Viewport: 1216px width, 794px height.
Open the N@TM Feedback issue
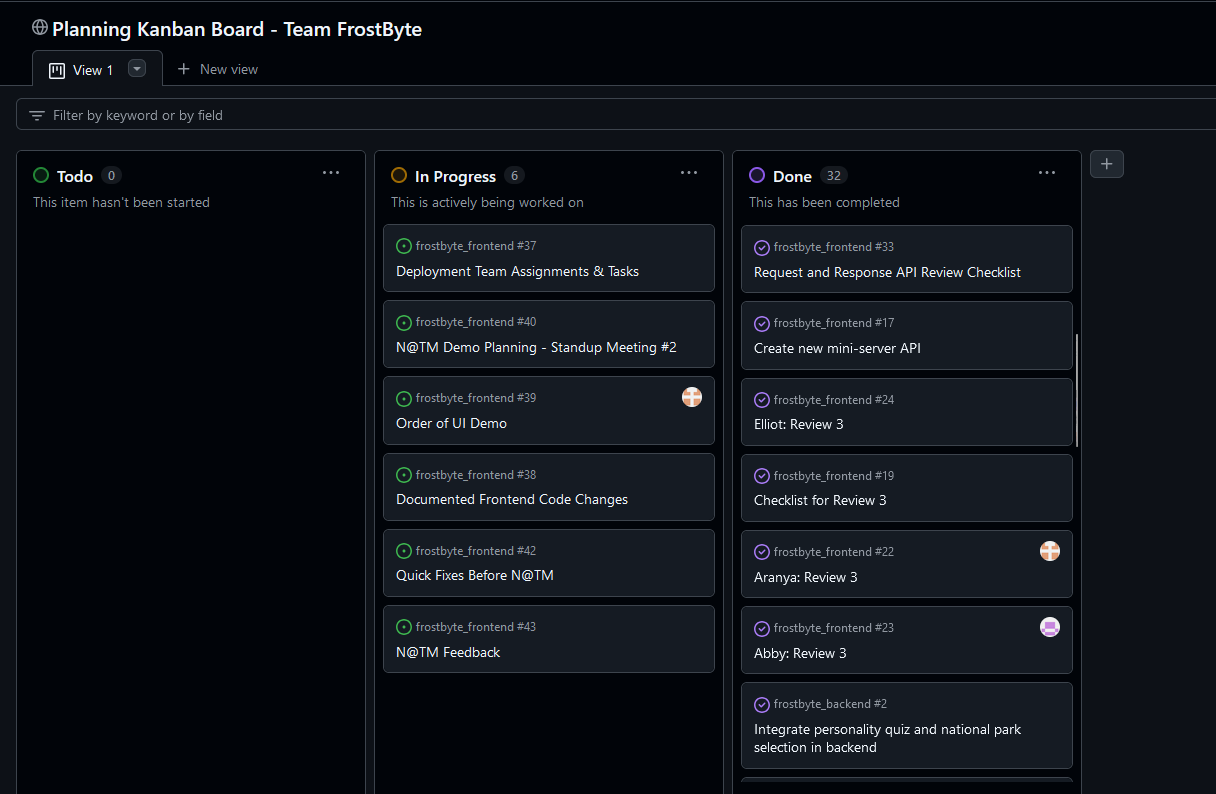point(448,652)
